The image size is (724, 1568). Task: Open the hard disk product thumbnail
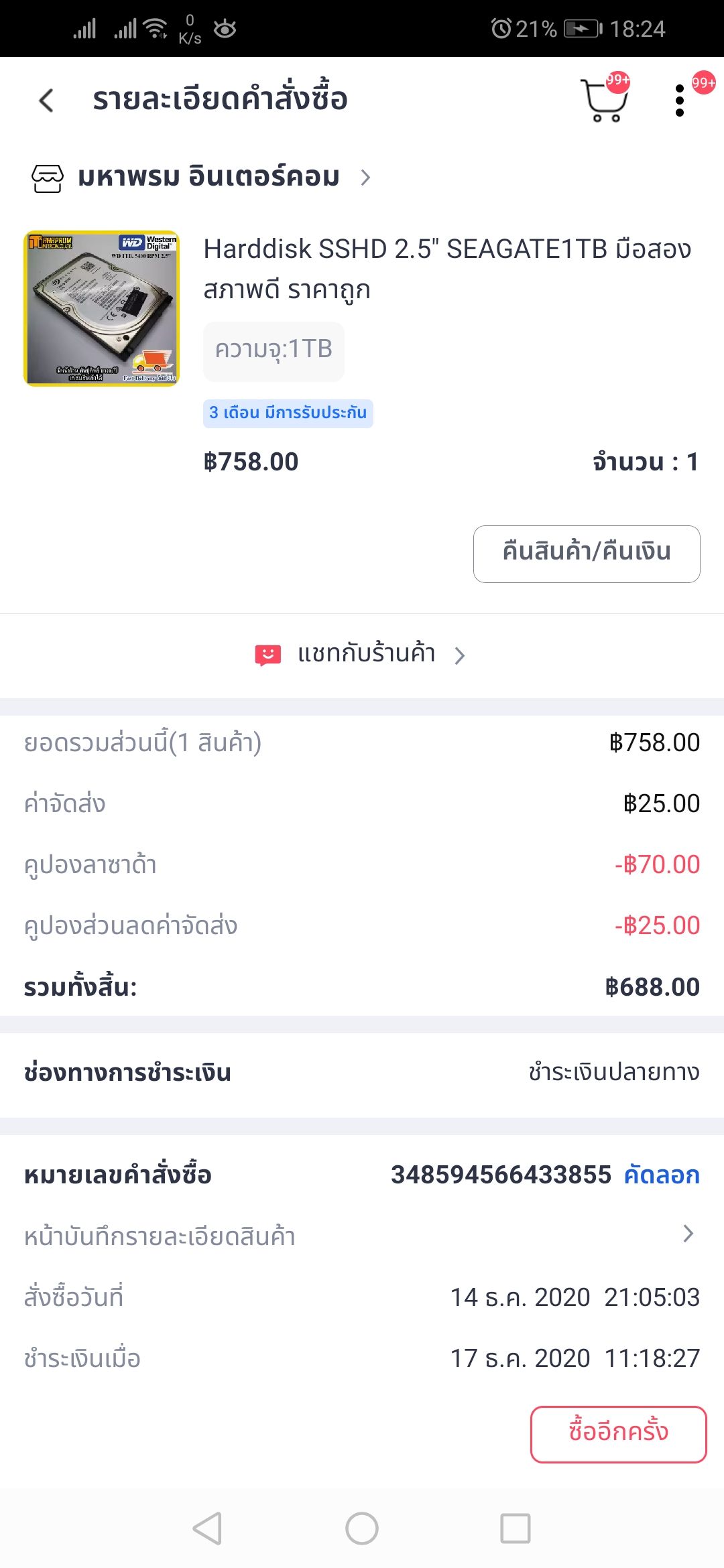101,308
